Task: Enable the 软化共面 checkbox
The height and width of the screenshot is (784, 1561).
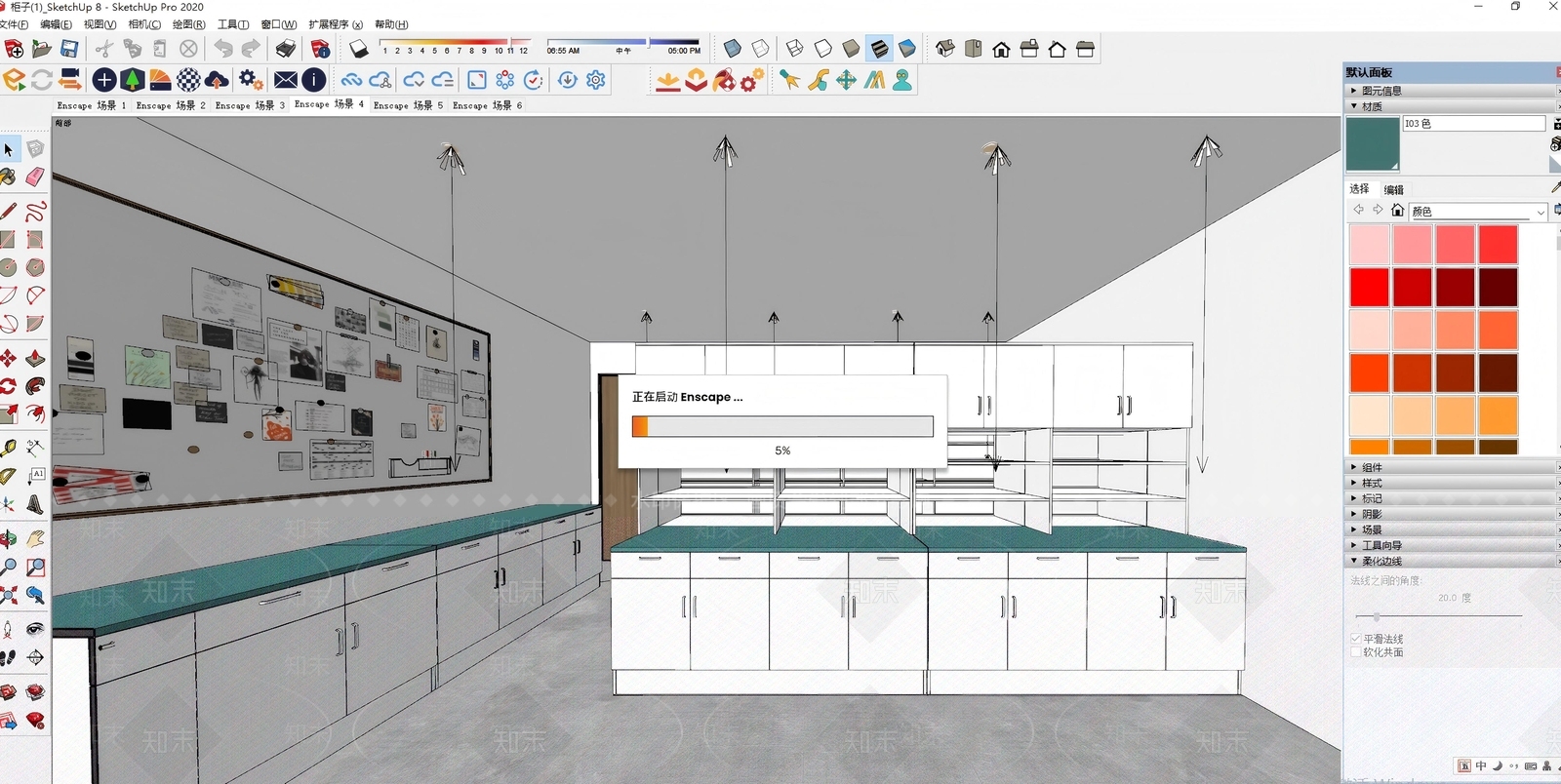Action: [1356, 652]
